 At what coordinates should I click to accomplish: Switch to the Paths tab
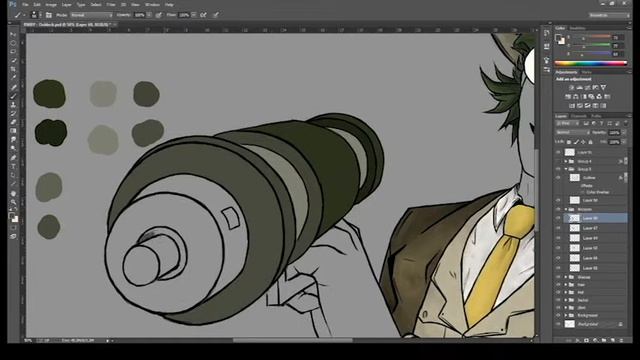[x=596, y=116]
